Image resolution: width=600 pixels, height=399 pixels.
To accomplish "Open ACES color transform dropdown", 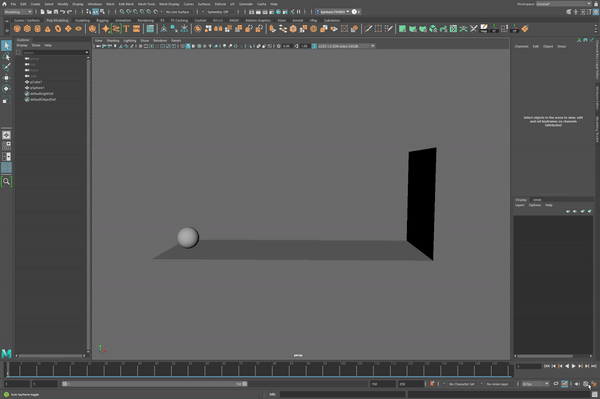I will (x=346, y=46).
